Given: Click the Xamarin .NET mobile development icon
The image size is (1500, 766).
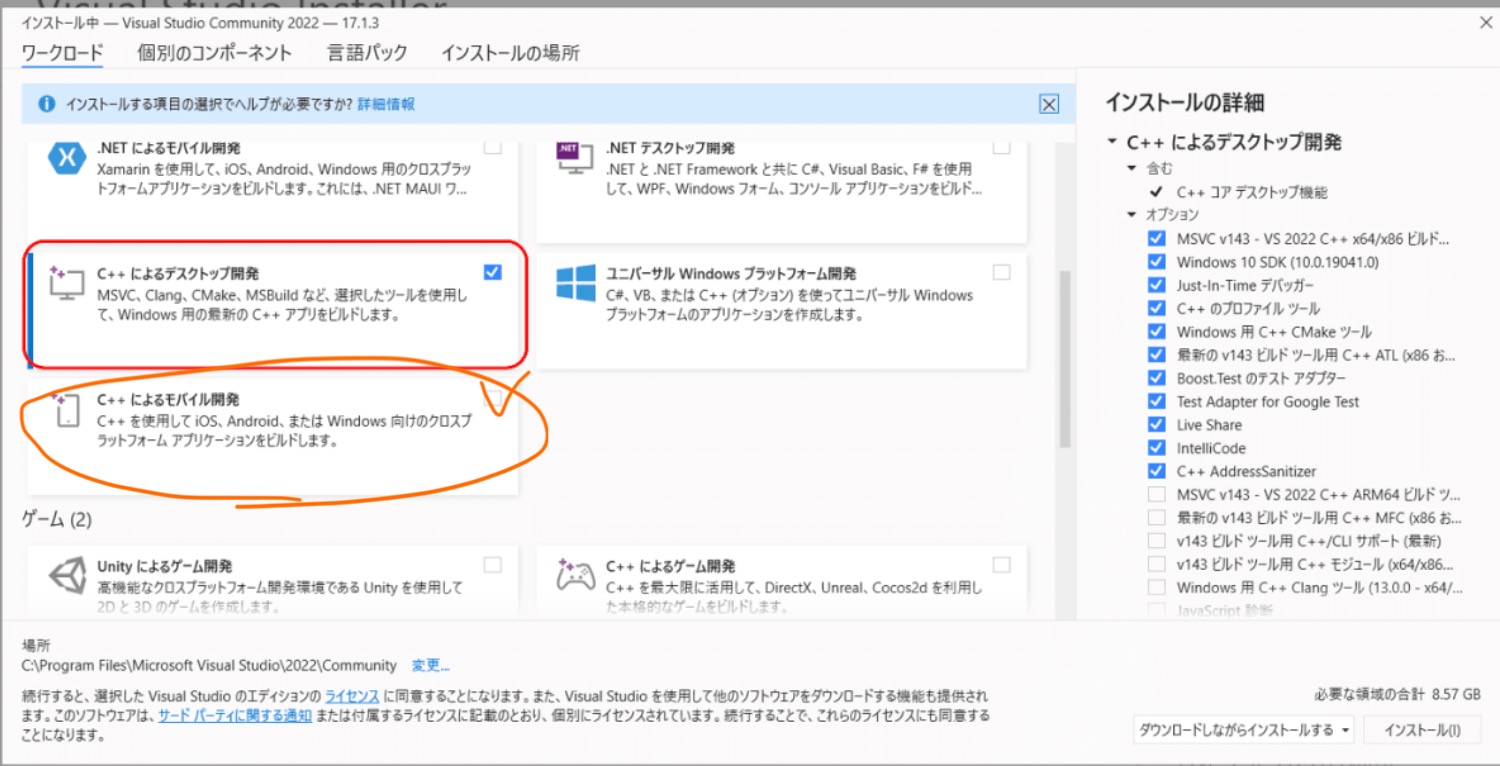Looking at the screenshot, I should [67, 159].
